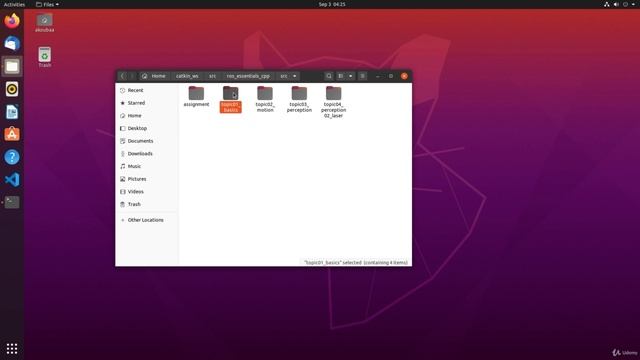Viewport: 640px width, 360px height.
Task: Select Trash in the sidebar
Action: pos(147,204)
